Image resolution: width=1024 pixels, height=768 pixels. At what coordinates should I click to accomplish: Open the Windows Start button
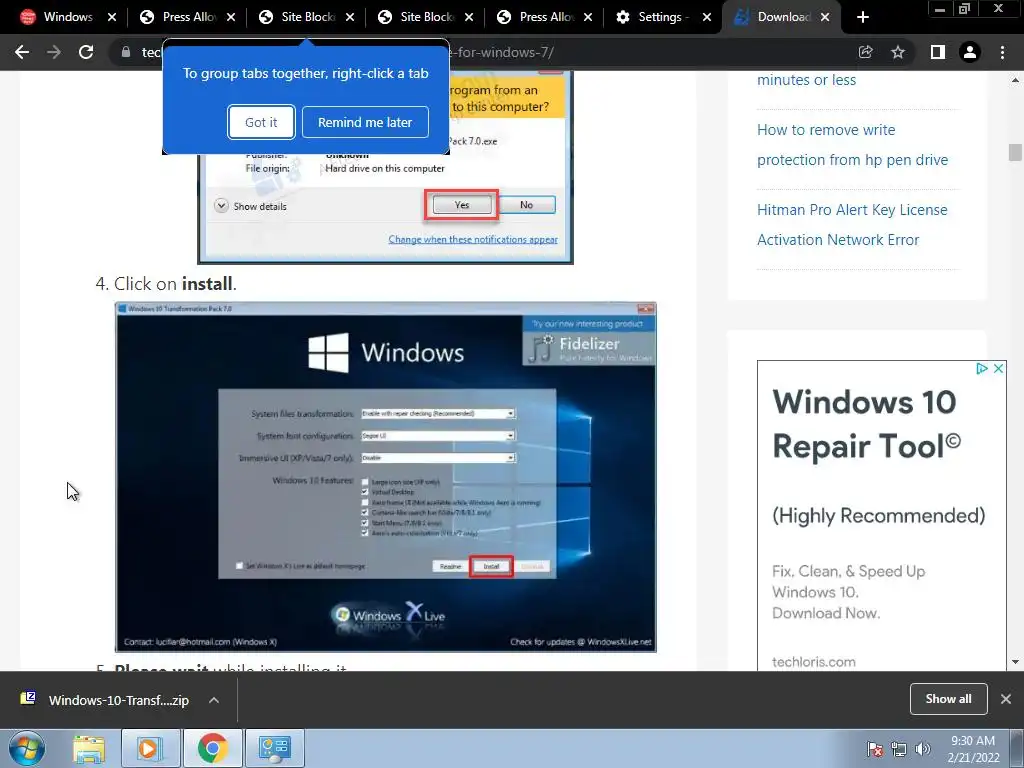pyautogui.click(x=27, y=748)
